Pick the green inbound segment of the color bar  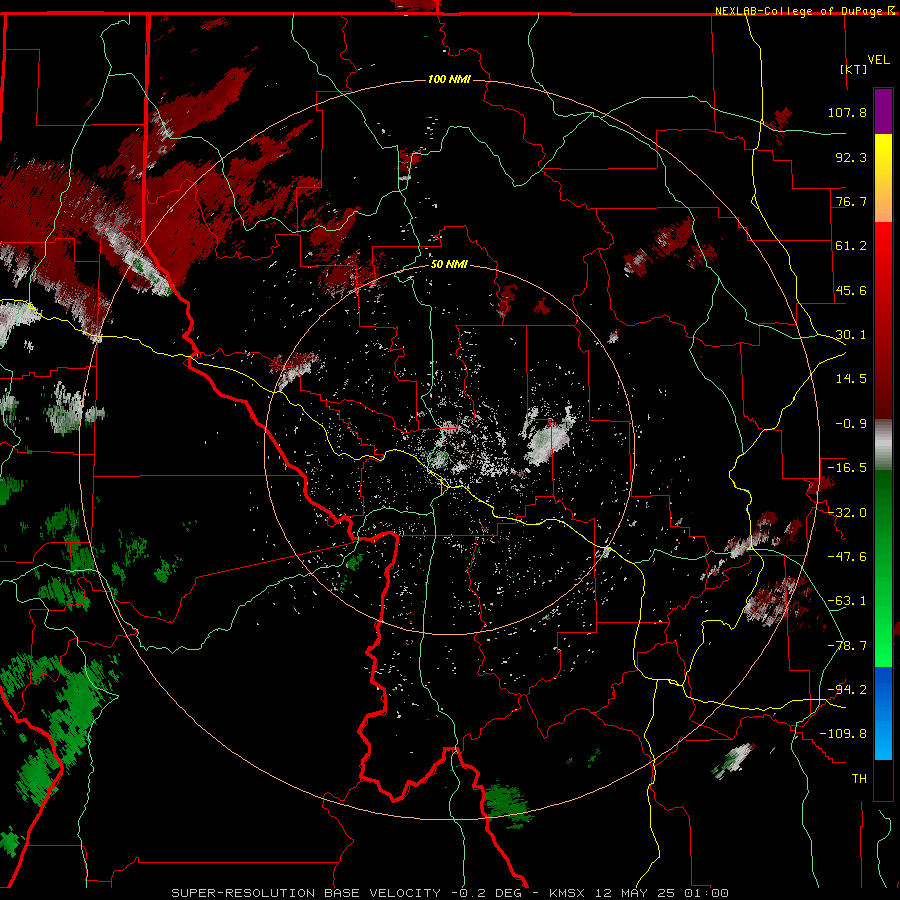point(883,568)
